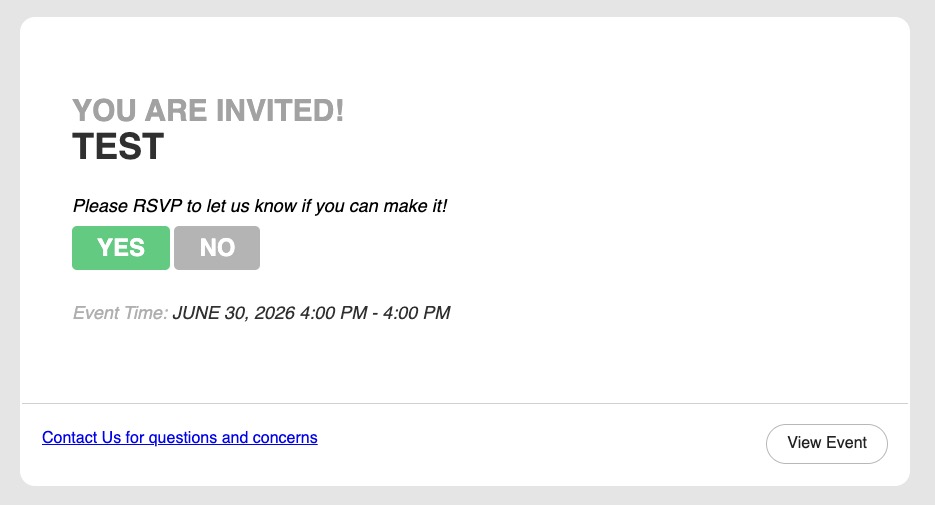Select the YOU ARE INVITED! heading
Screen dimensions: 935x505
[208, 111]
